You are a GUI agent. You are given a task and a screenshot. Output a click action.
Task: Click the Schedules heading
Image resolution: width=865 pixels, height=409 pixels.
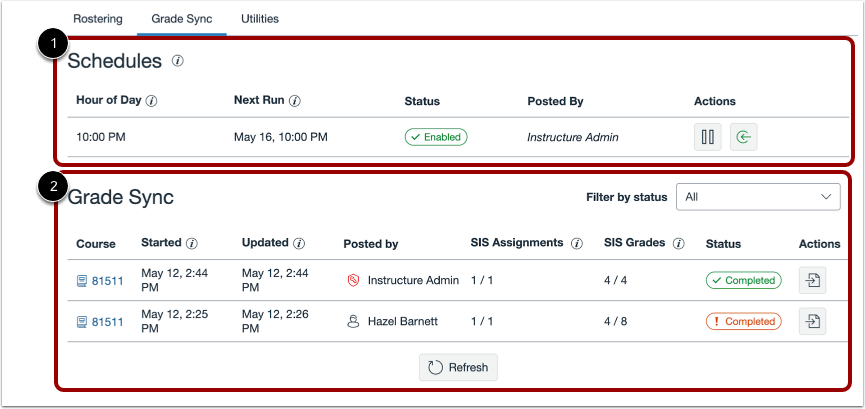point(115,61)
